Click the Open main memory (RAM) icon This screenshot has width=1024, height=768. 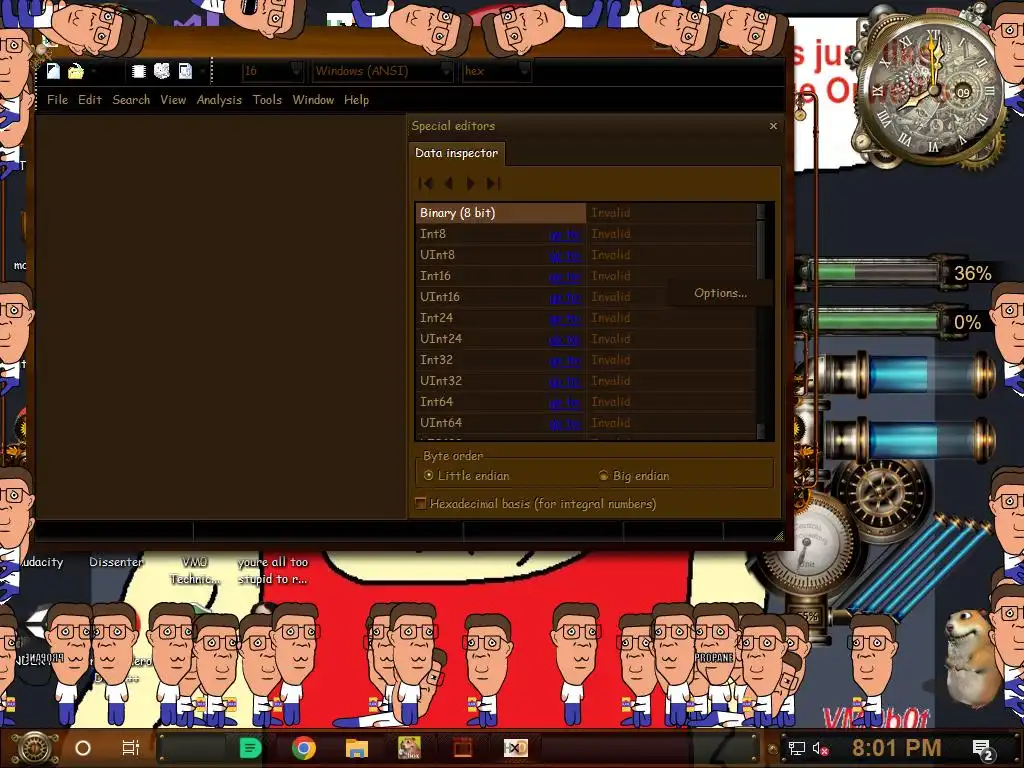tap(138, 71)
